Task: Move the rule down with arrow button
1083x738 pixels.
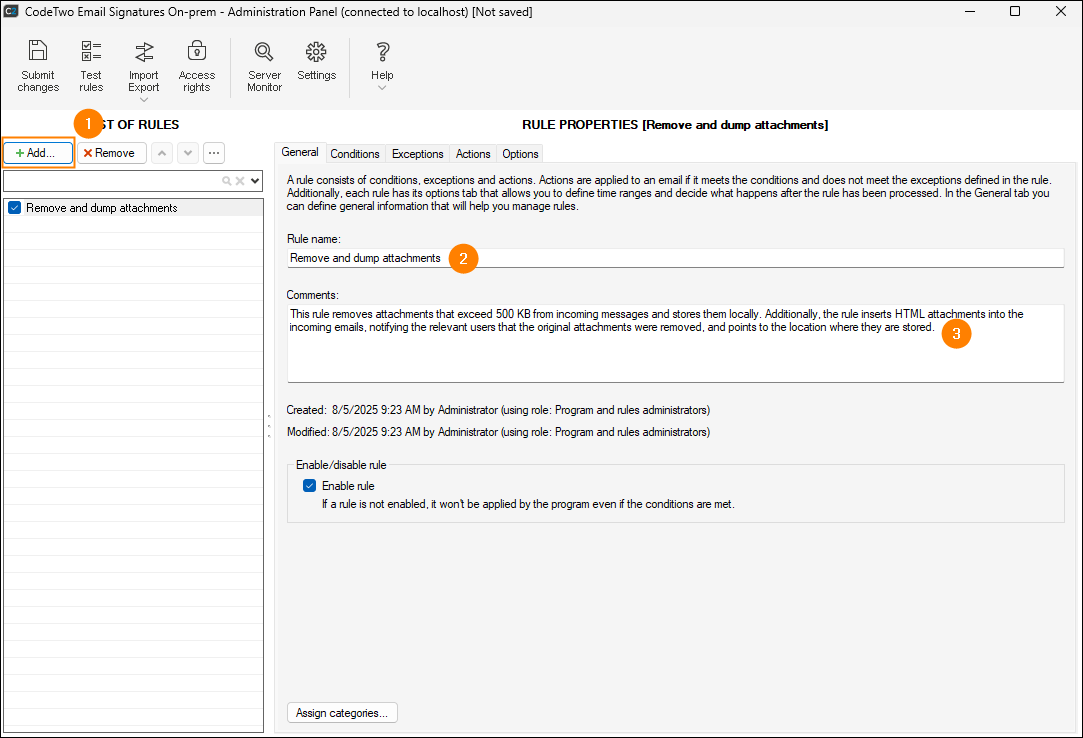Action: click(187, 153)
